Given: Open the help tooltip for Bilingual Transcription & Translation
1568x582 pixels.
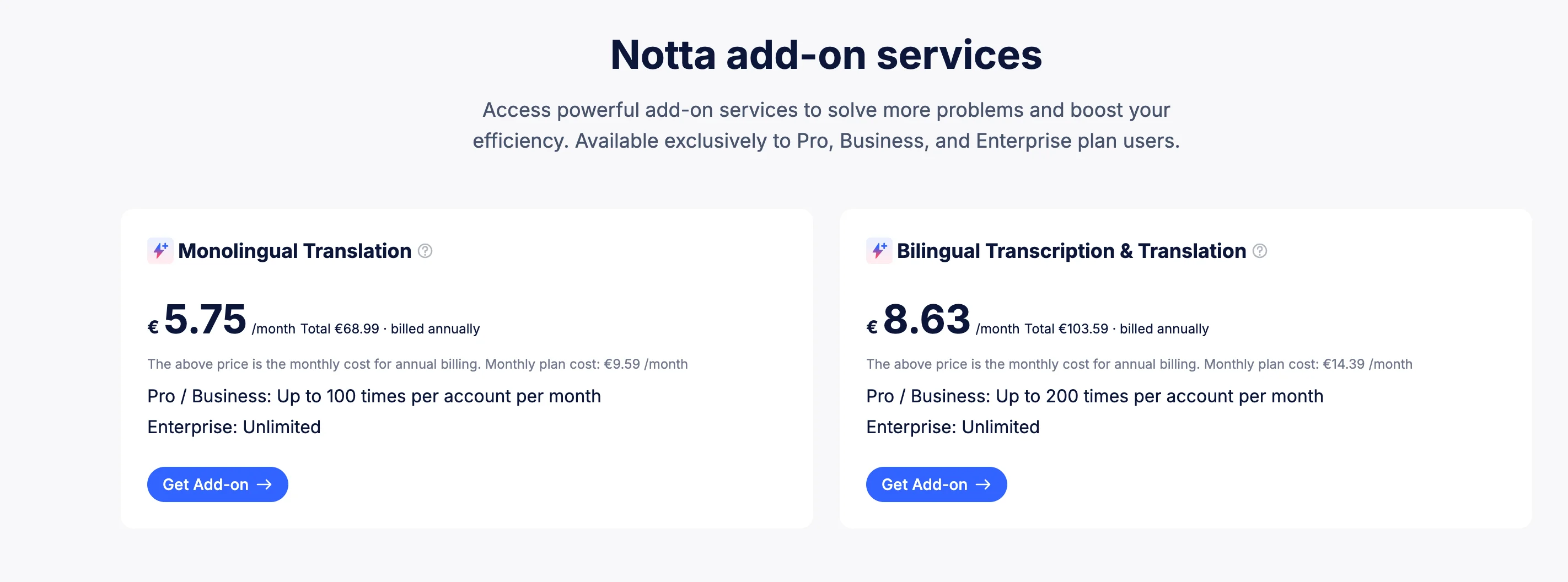Looking at the screenshot, I should click(1260, 251).
